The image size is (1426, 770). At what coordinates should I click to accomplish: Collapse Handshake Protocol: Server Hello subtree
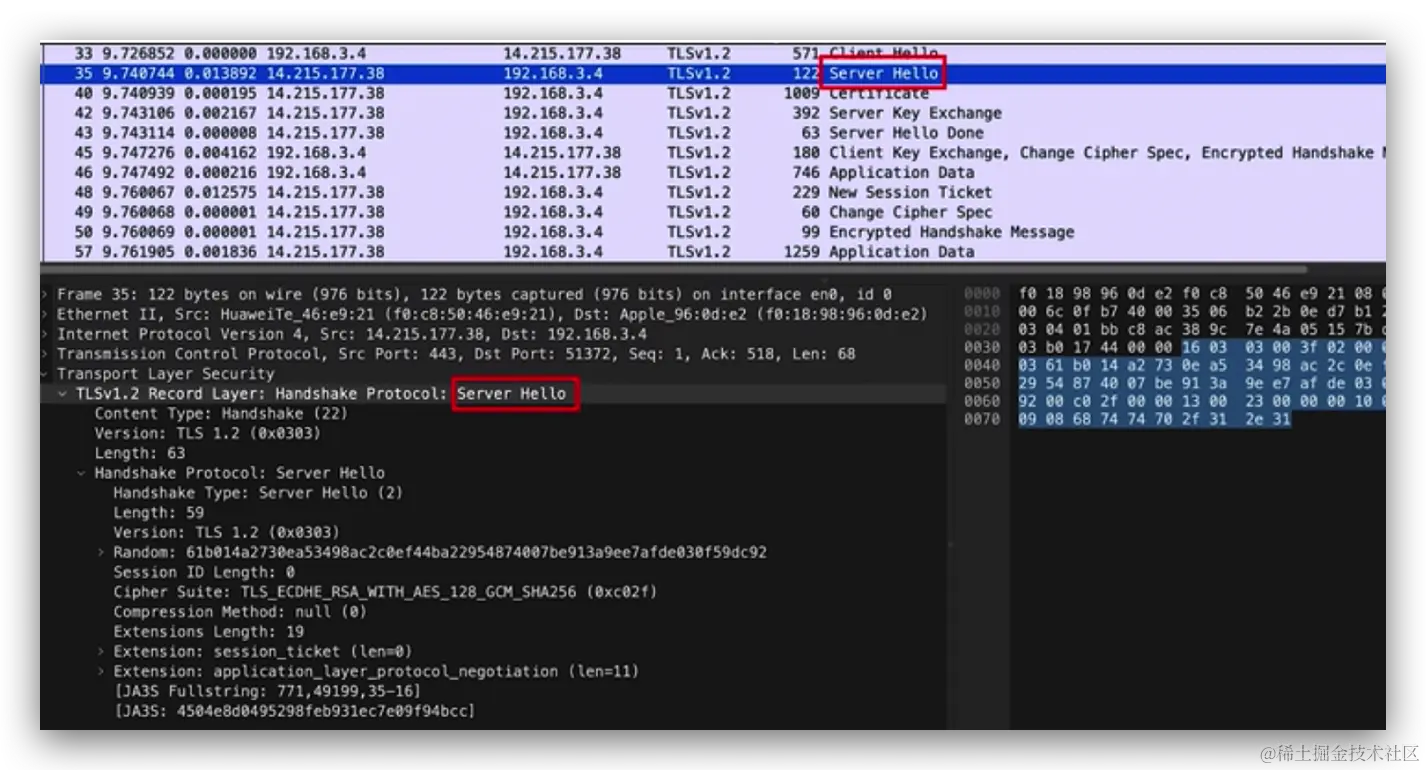[x=83, y=473]
